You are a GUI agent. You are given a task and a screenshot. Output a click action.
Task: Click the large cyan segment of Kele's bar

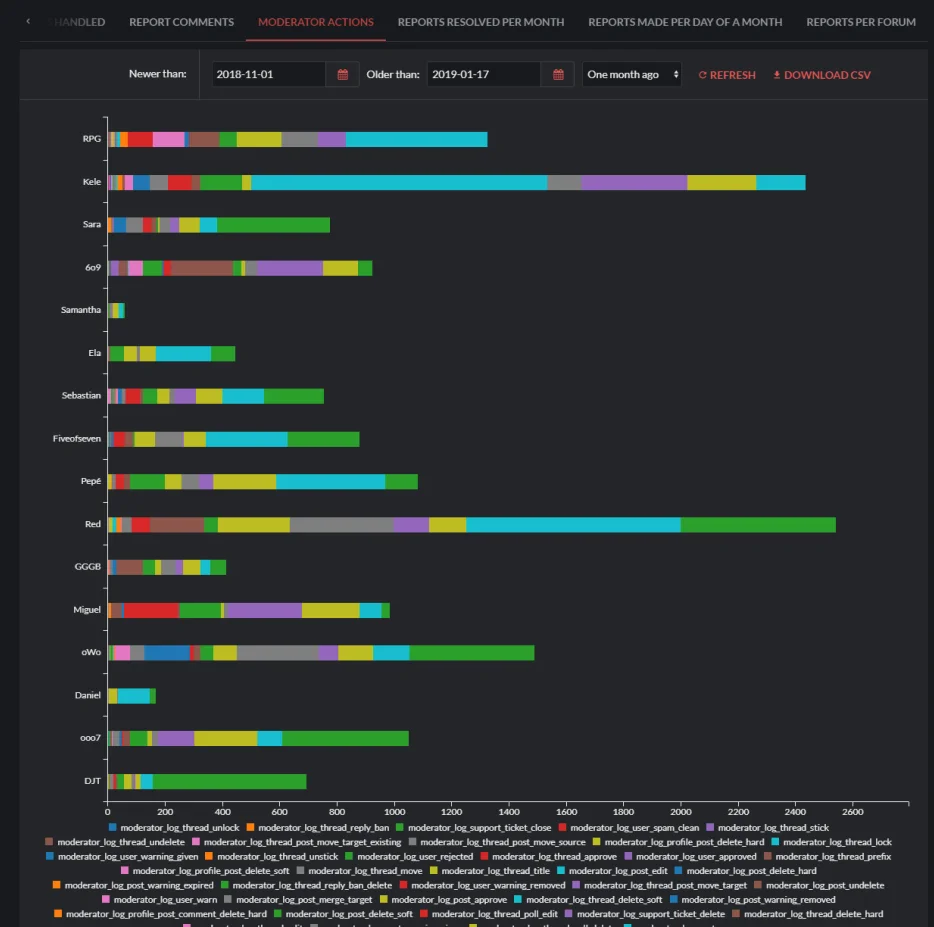tap(398, 182)
